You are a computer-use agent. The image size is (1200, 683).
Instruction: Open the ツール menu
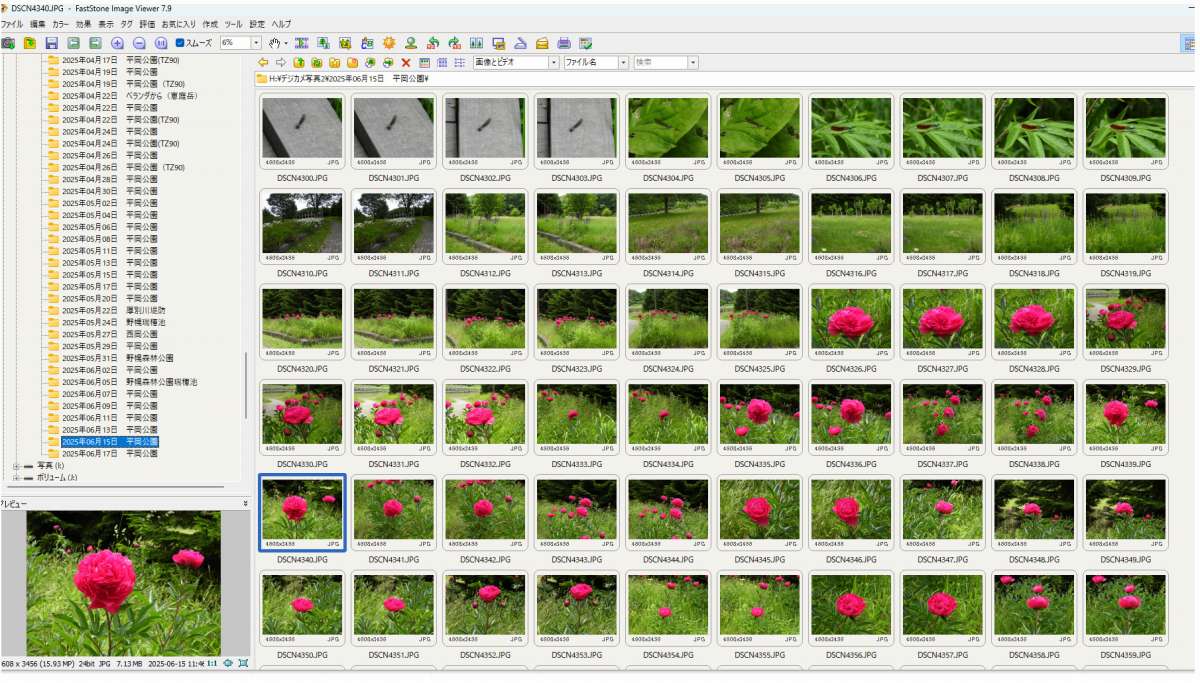point(233,23)
